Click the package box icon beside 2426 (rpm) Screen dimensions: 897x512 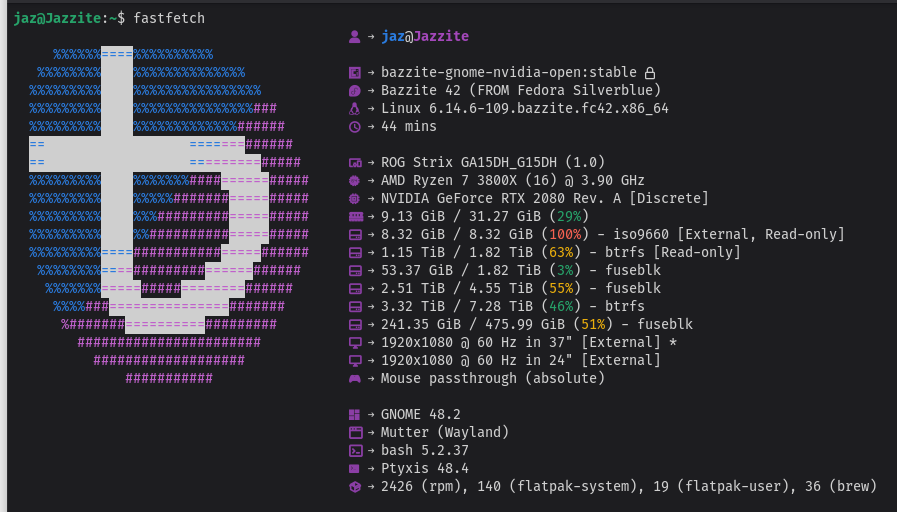pos(355,487)
